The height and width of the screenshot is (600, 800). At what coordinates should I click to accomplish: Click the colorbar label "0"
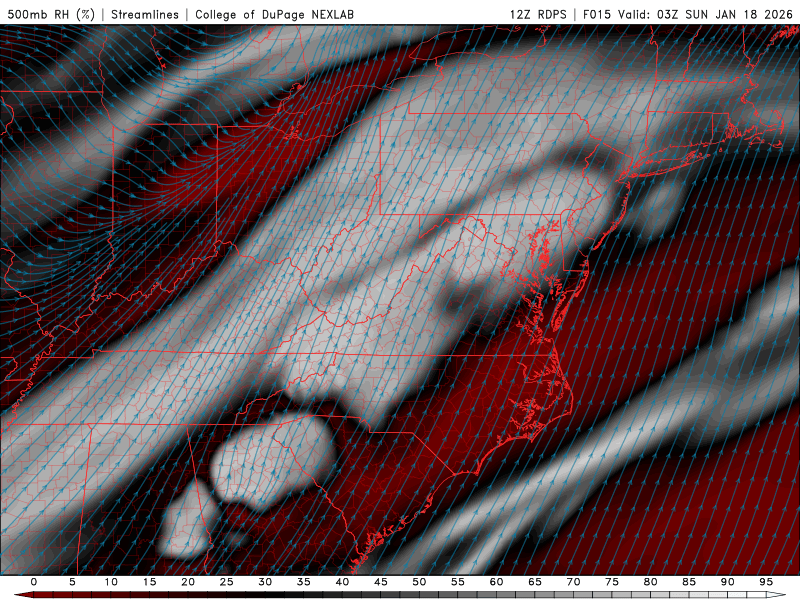34,582
